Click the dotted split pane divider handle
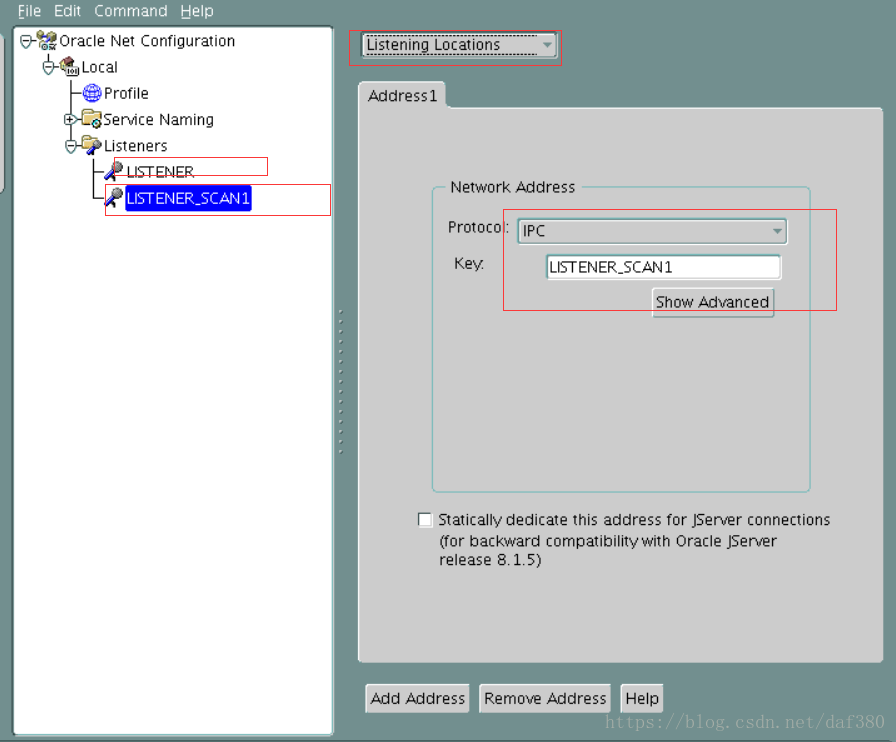This screenshot has width=896, height=742. (x=341, y=382)
